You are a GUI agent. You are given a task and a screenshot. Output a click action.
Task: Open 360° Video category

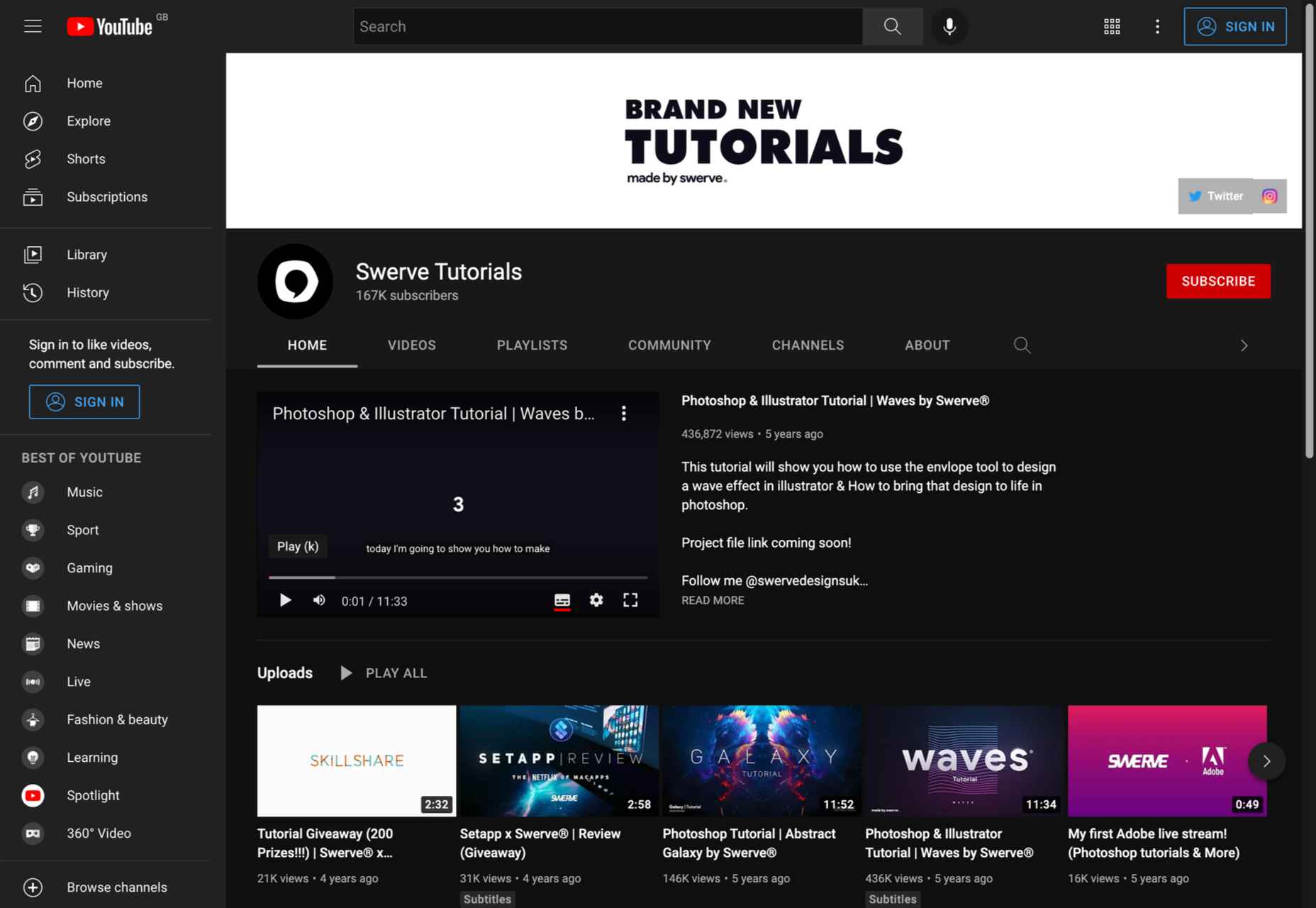(x=106, y=834)
